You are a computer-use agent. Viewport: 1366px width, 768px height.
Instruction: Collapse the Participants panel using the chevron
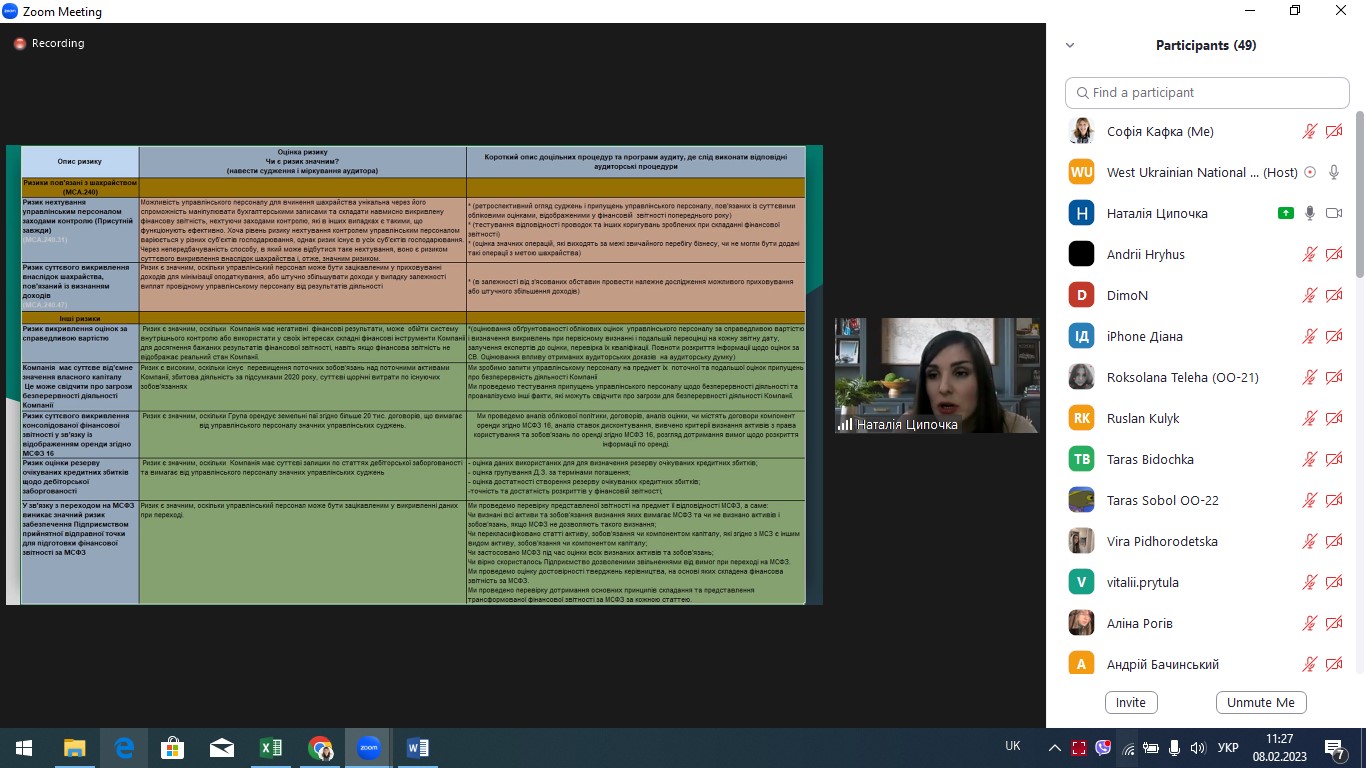pyautogui.click(x=1070, y=45)
